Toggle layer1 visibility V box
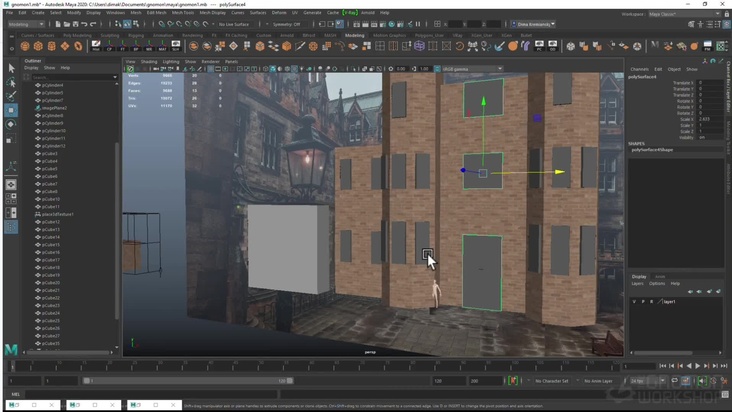The image size is (732, 412). [x=634, y=301]
